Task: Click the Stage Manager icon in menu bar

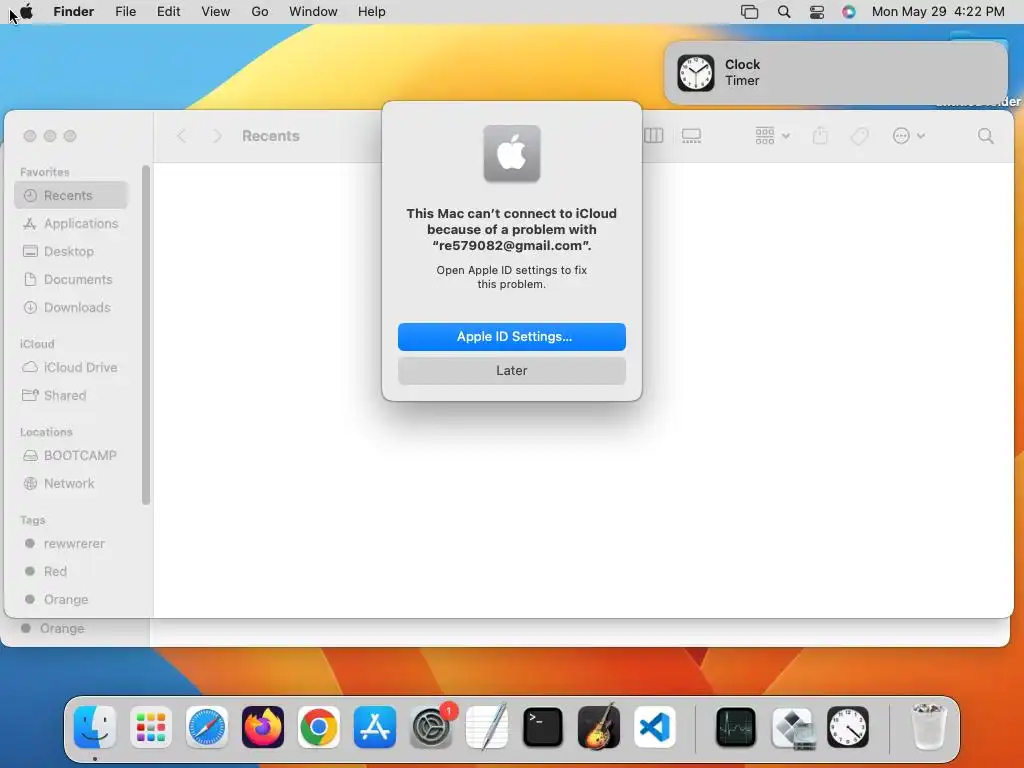Action: click(x=749, y=12)
